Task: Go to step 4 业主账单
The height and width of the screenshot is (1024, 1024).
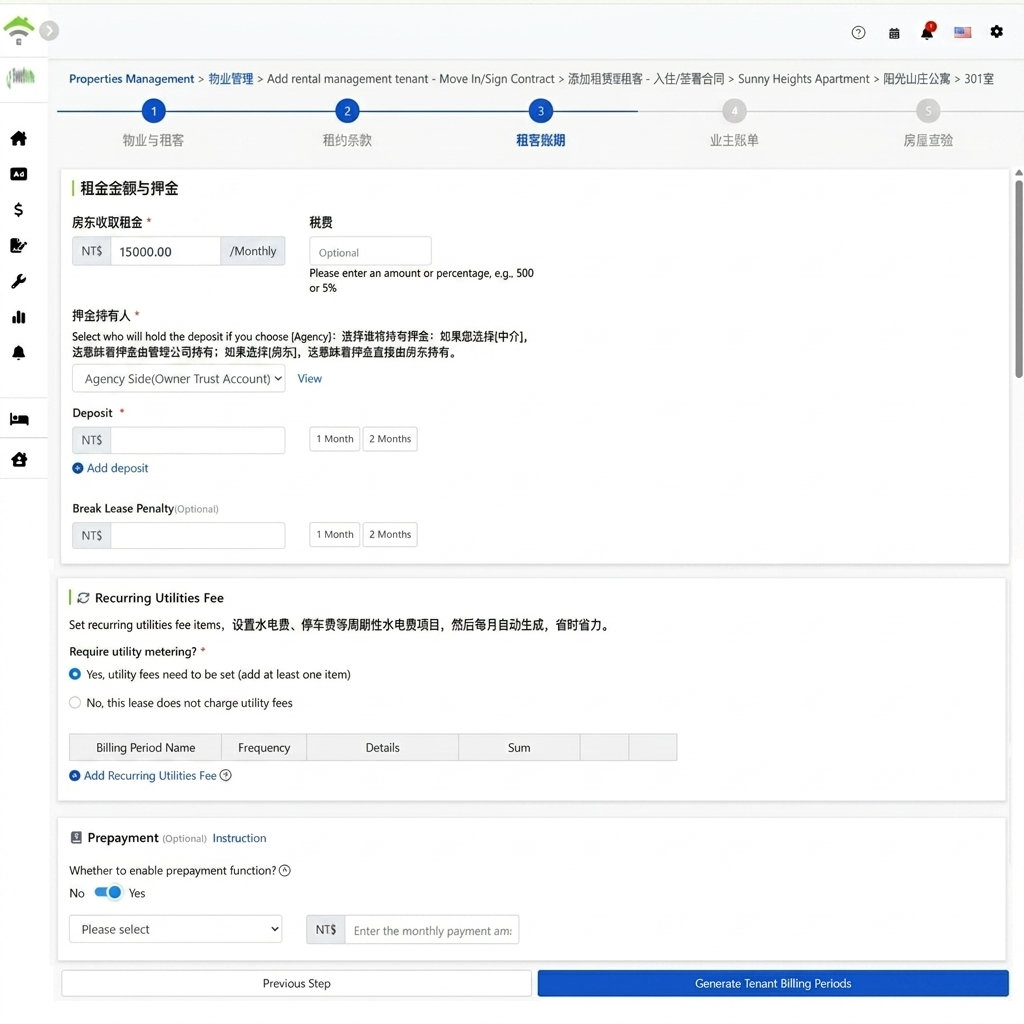Action: pyautogui.click(x=734, y=111)
